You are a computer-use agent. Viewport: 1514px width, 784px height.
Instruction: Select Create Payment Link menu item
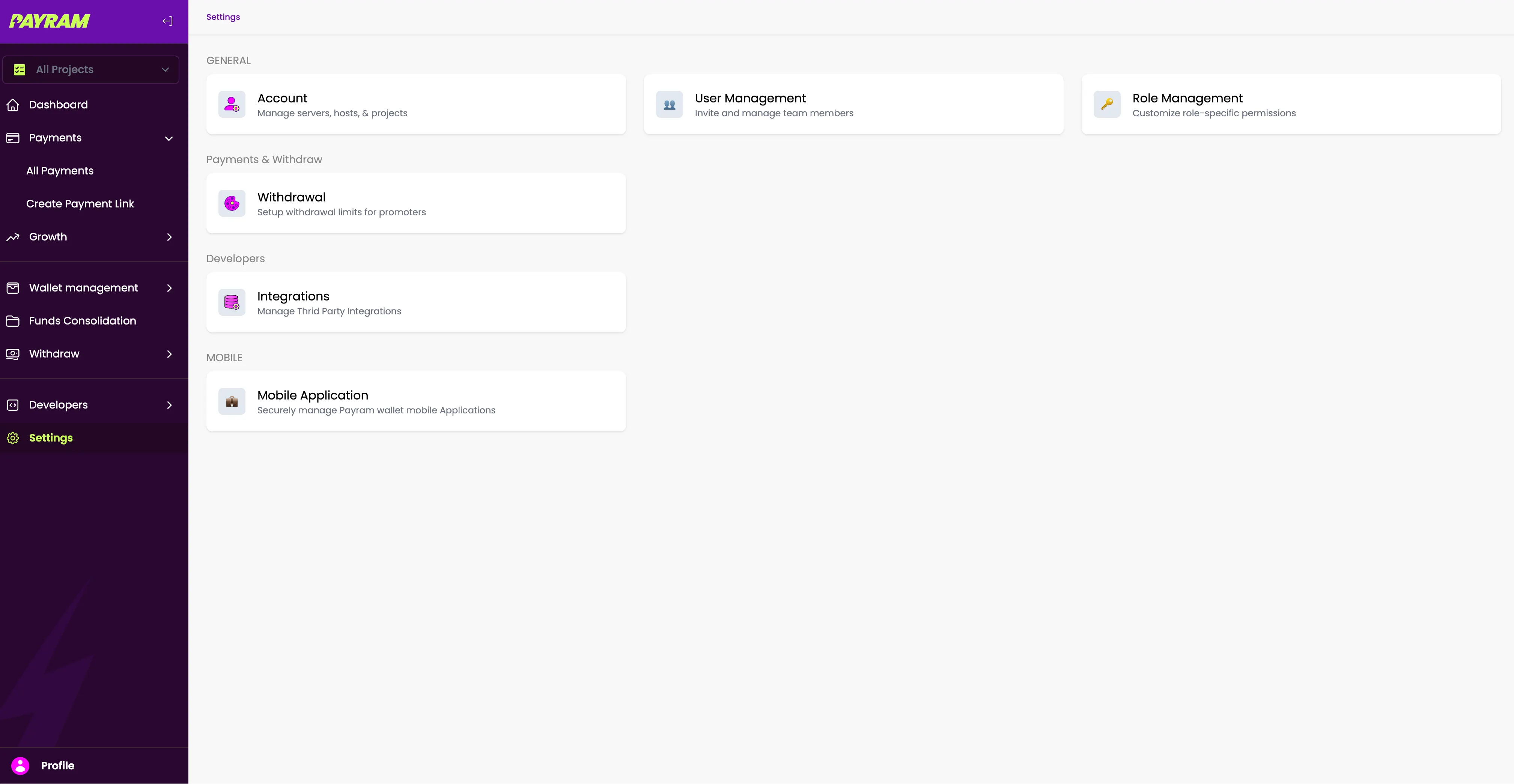click(x=80, y=204)
